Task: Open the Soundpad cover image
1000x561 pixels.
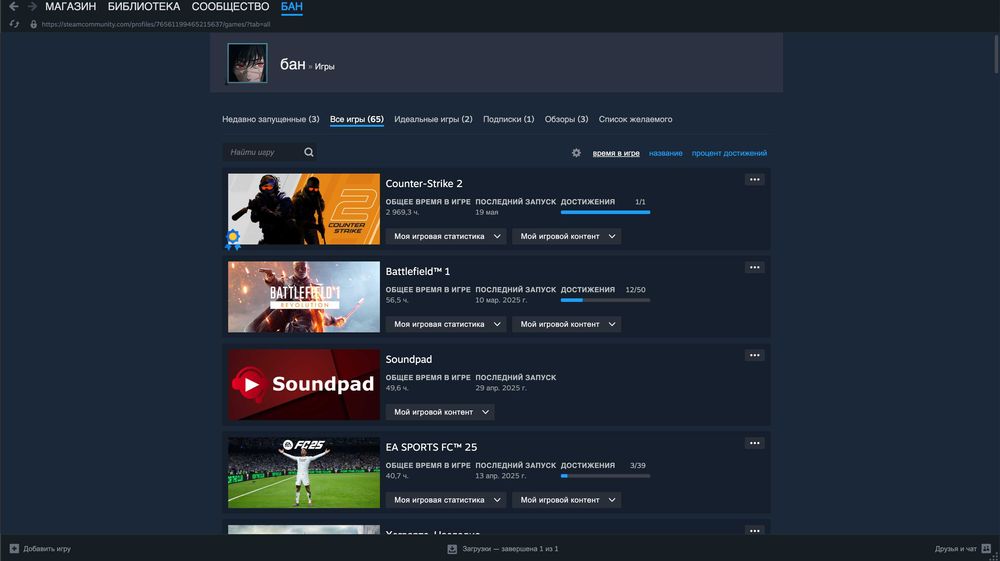Action: 304,385
